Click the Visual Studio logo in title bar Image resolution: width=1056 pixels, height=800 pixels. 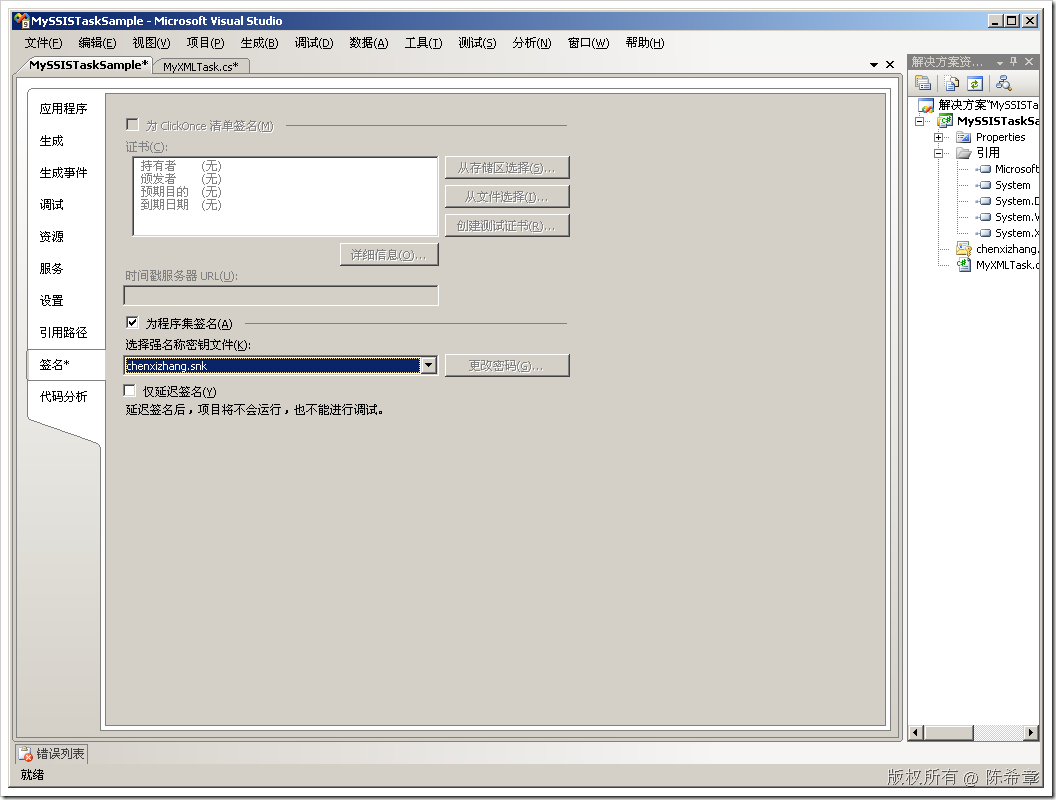pyautogui.click(x=21, y=21)
